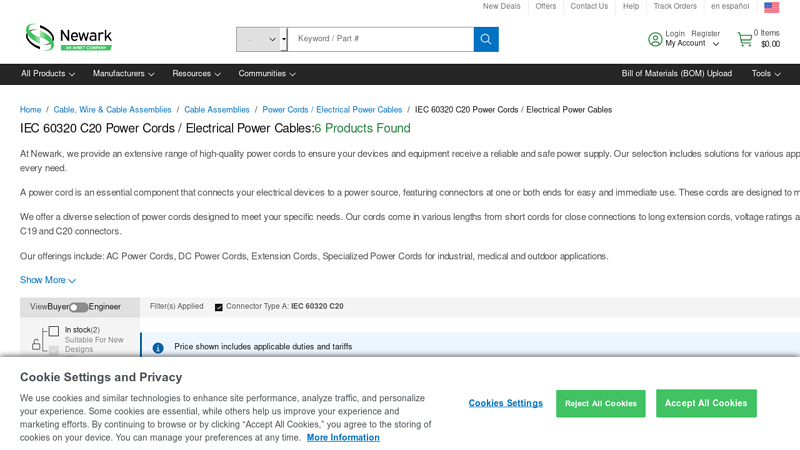Click Reject All Cookies button
The width and height of the screenshot is (800, 450).
click(600, 403)
